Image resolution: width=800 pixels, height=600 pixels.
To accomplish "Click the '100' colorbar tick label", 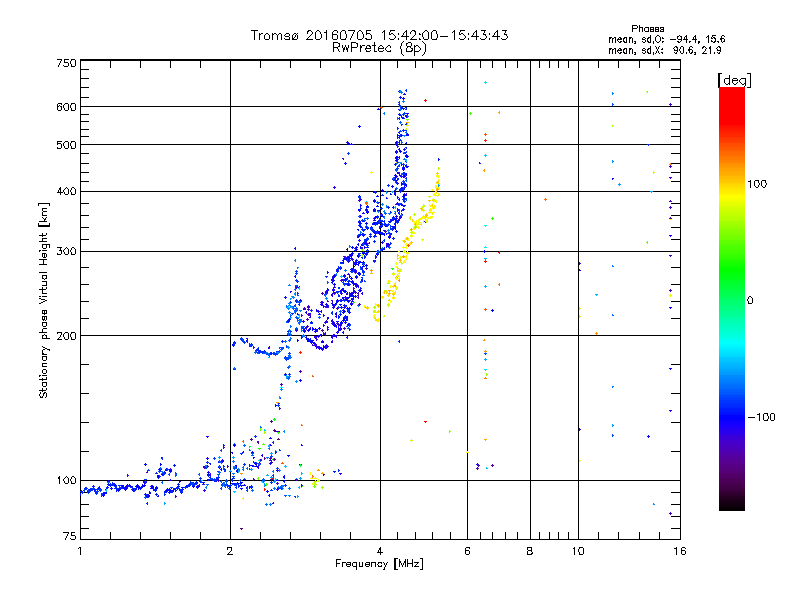I will click(757, 184).
